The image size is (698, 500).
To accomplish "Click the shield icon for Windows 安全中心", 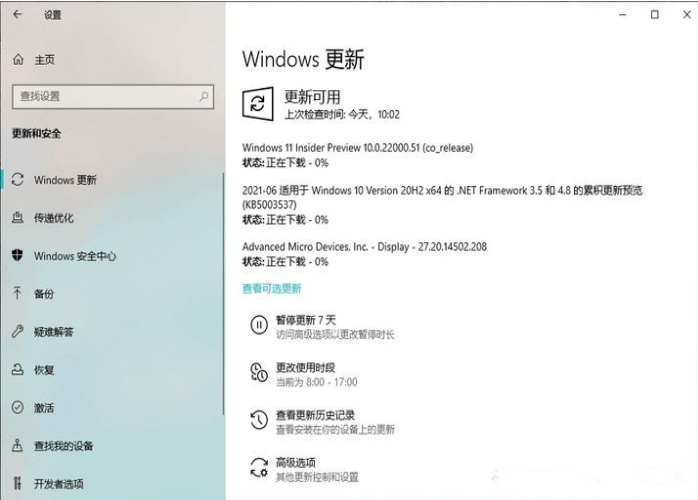I will click(x=17, y=256).
